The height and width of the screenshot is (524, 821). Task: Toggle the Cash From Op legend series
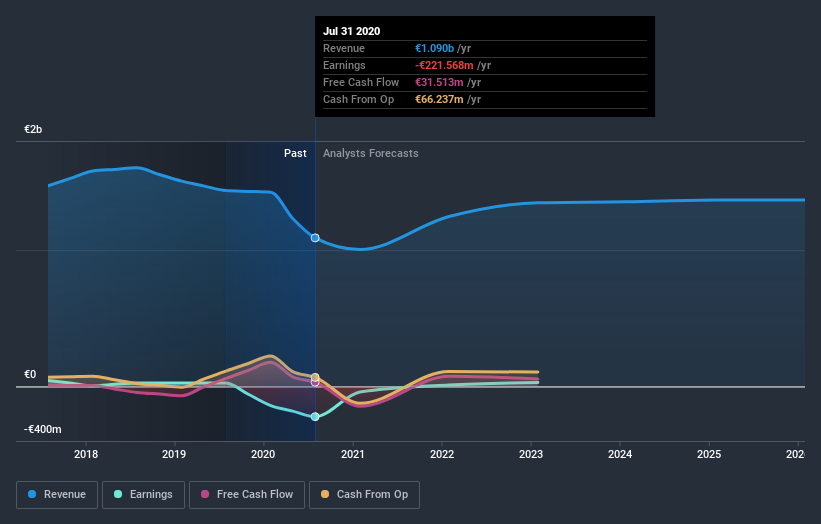pos(364,495)
